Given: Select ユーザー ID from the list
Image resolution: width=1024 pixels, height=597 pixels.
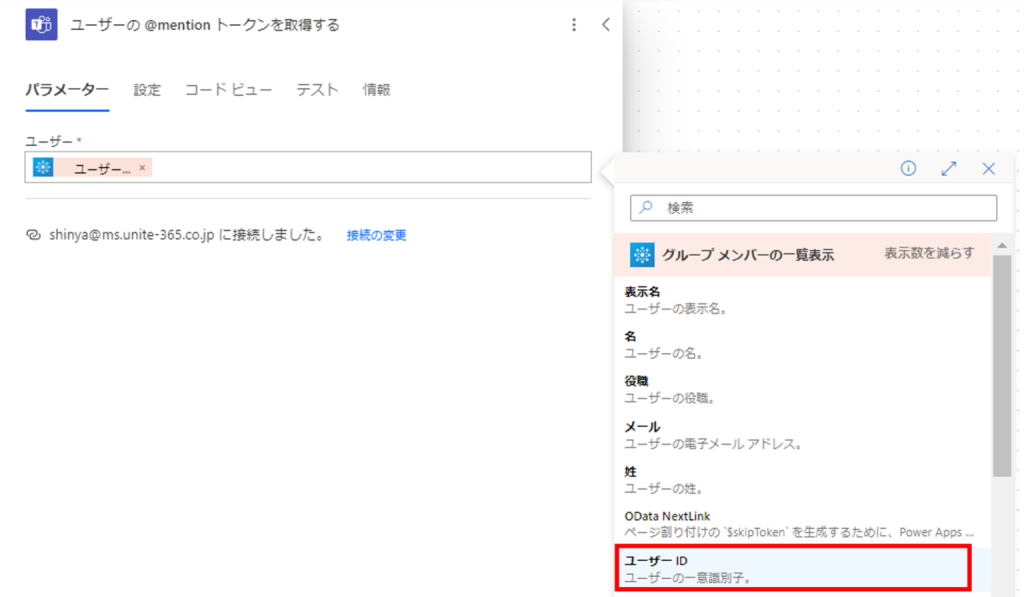Looking at the screenshot, I should click(x=793, y=568).
